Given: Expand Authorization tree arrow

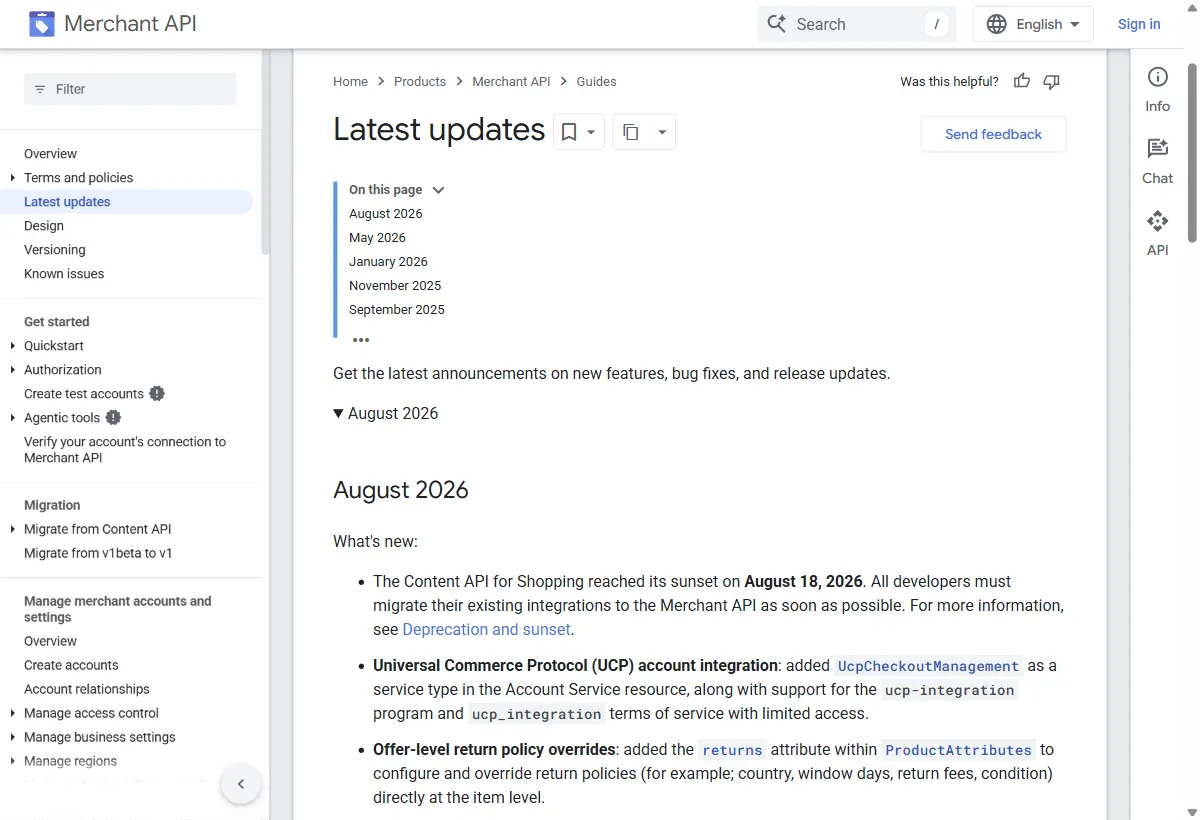Looking at the screenshot, I should [13, 370].
